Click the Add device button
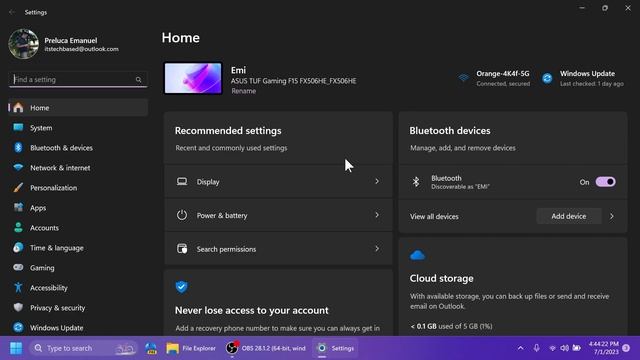Screen dimensions: 640x360 coord(569,216)
